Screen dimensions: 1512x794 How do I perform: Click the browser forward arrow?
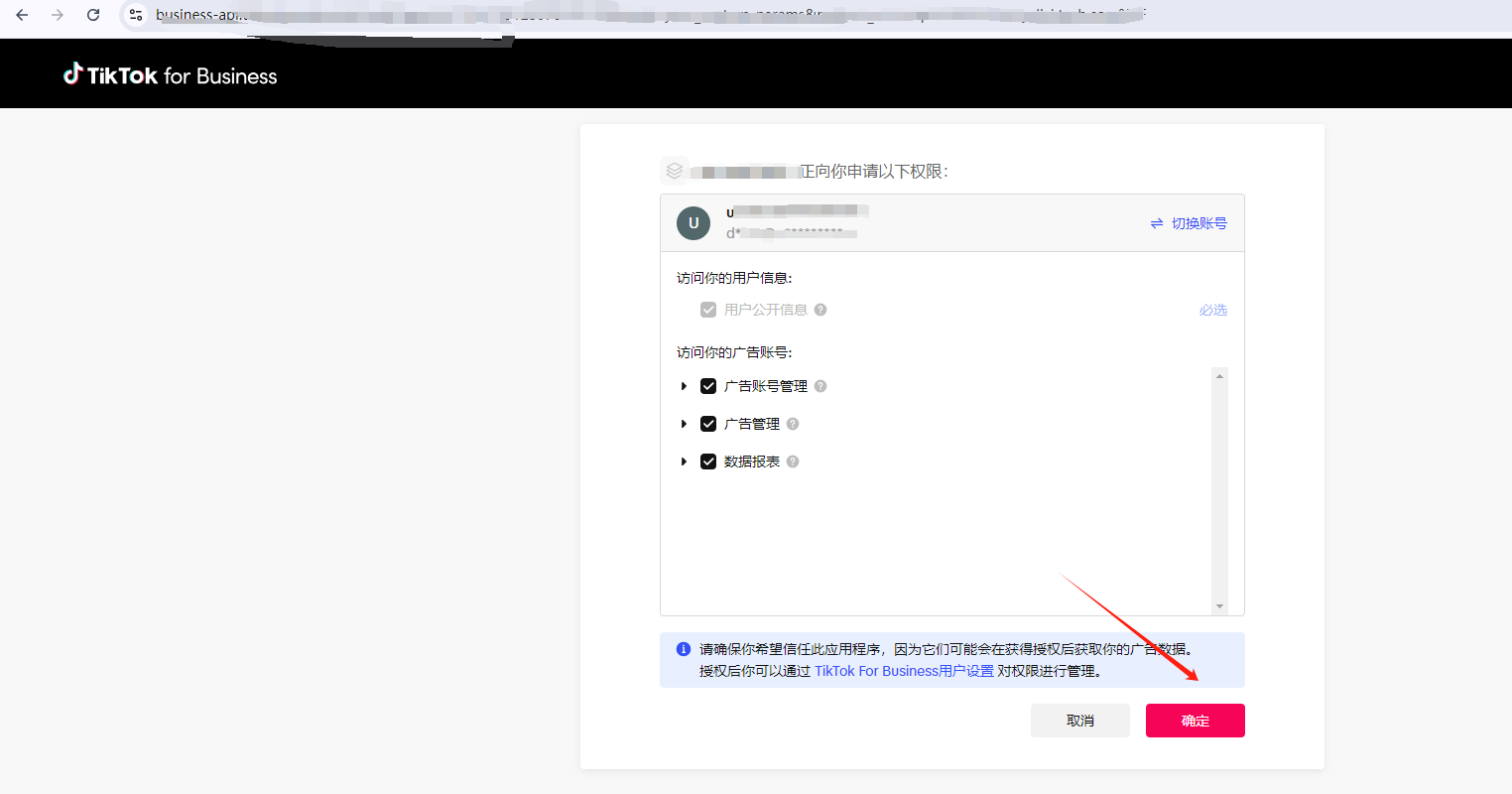58,15
